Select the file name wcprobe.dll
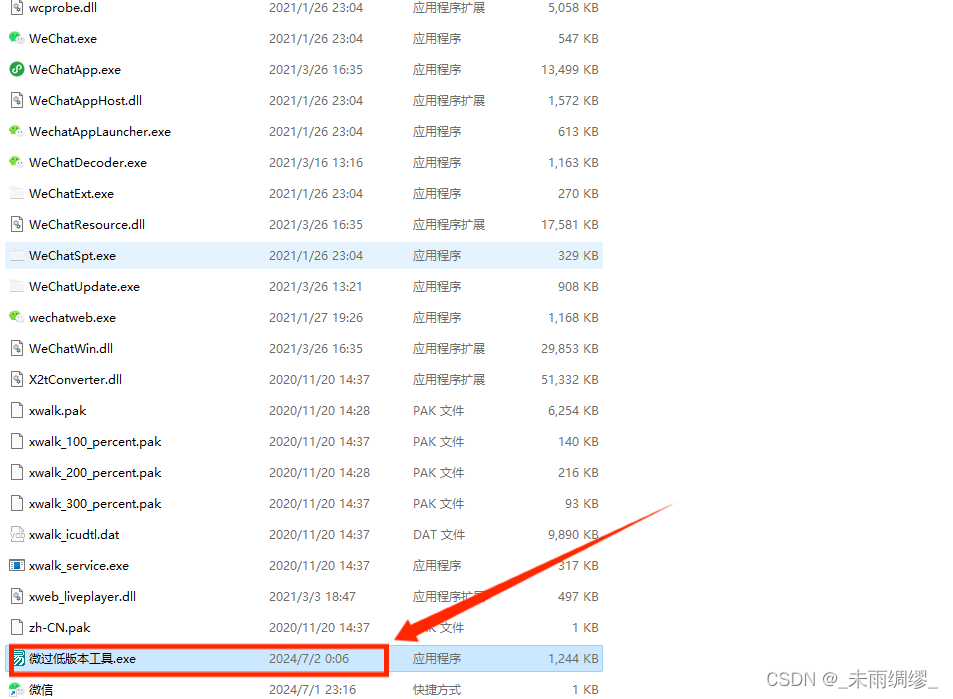This screenshot has height=699, width=953. click(63, 8)
